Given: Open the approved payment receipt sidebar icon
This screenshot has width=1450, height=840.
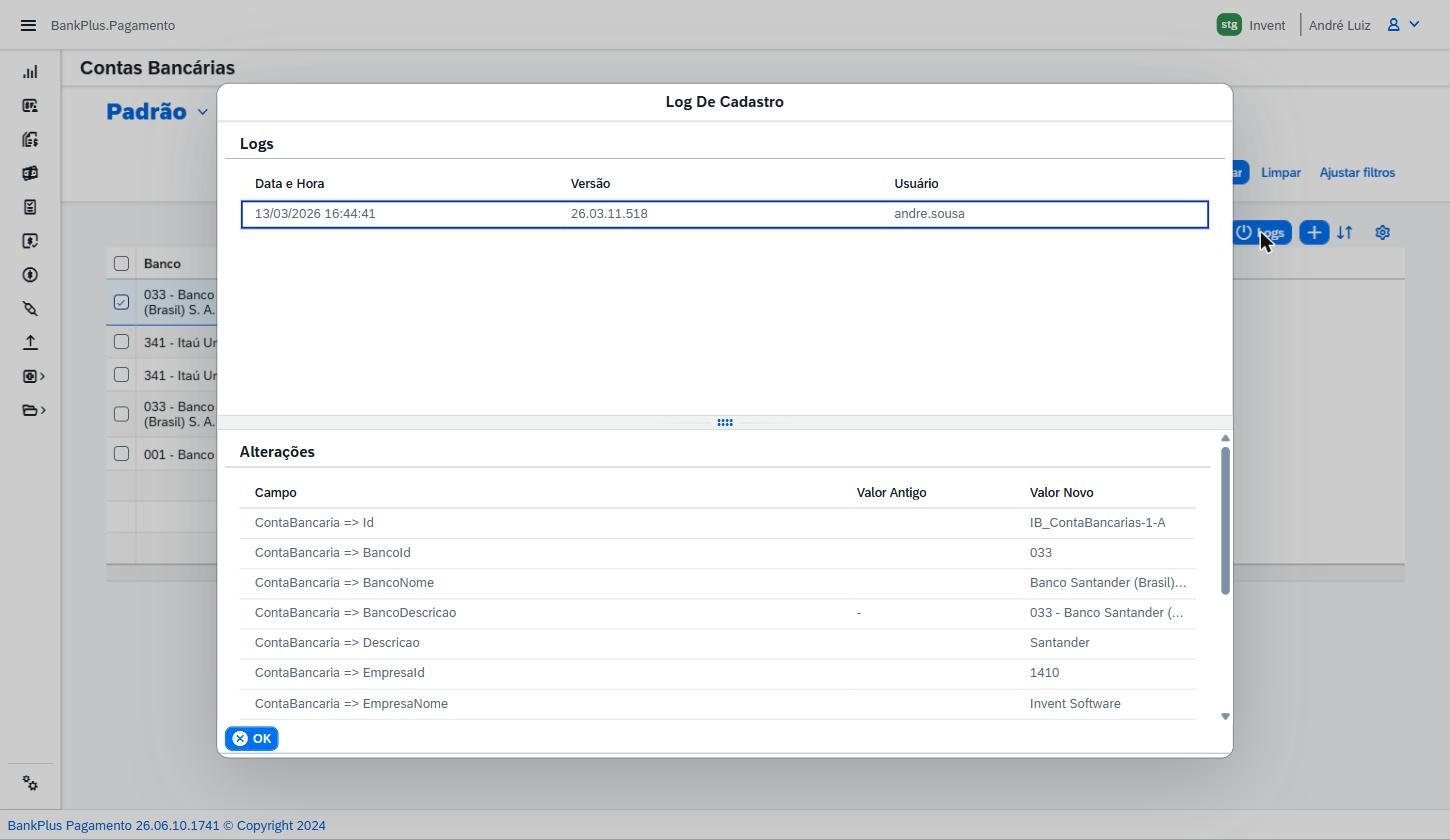Looking at the screenshot, I should pyautogui.click(x=30, y=241).
